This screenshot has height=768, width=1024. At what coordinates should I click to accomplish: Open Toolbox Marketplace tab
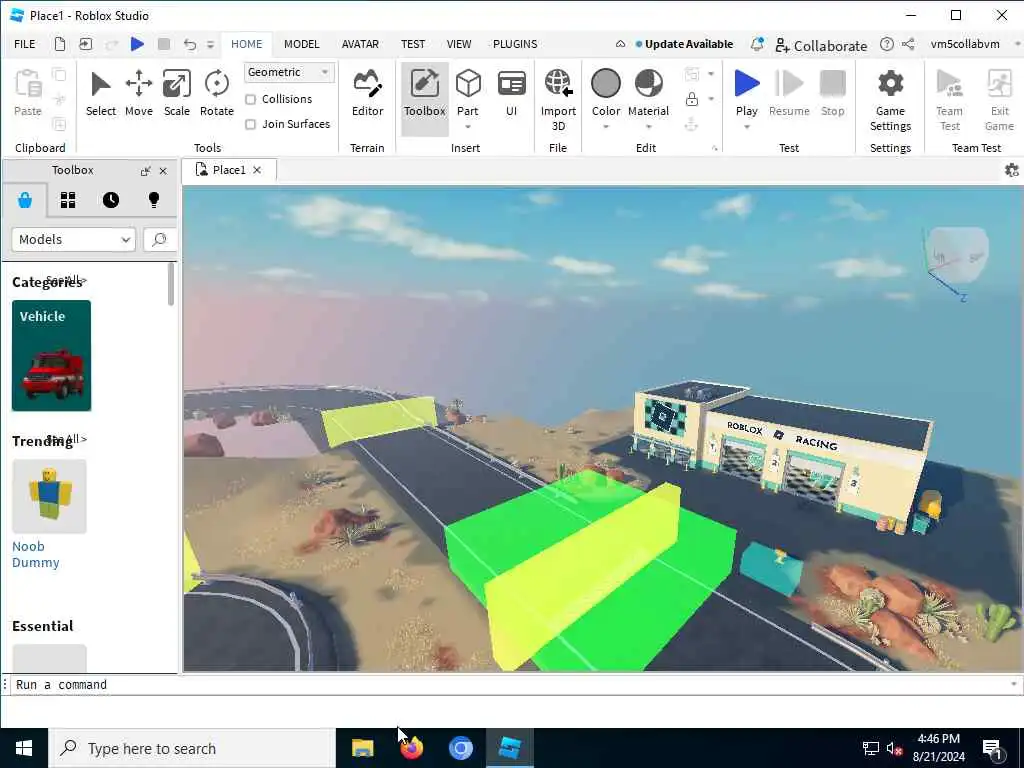(x=25, y=200)
